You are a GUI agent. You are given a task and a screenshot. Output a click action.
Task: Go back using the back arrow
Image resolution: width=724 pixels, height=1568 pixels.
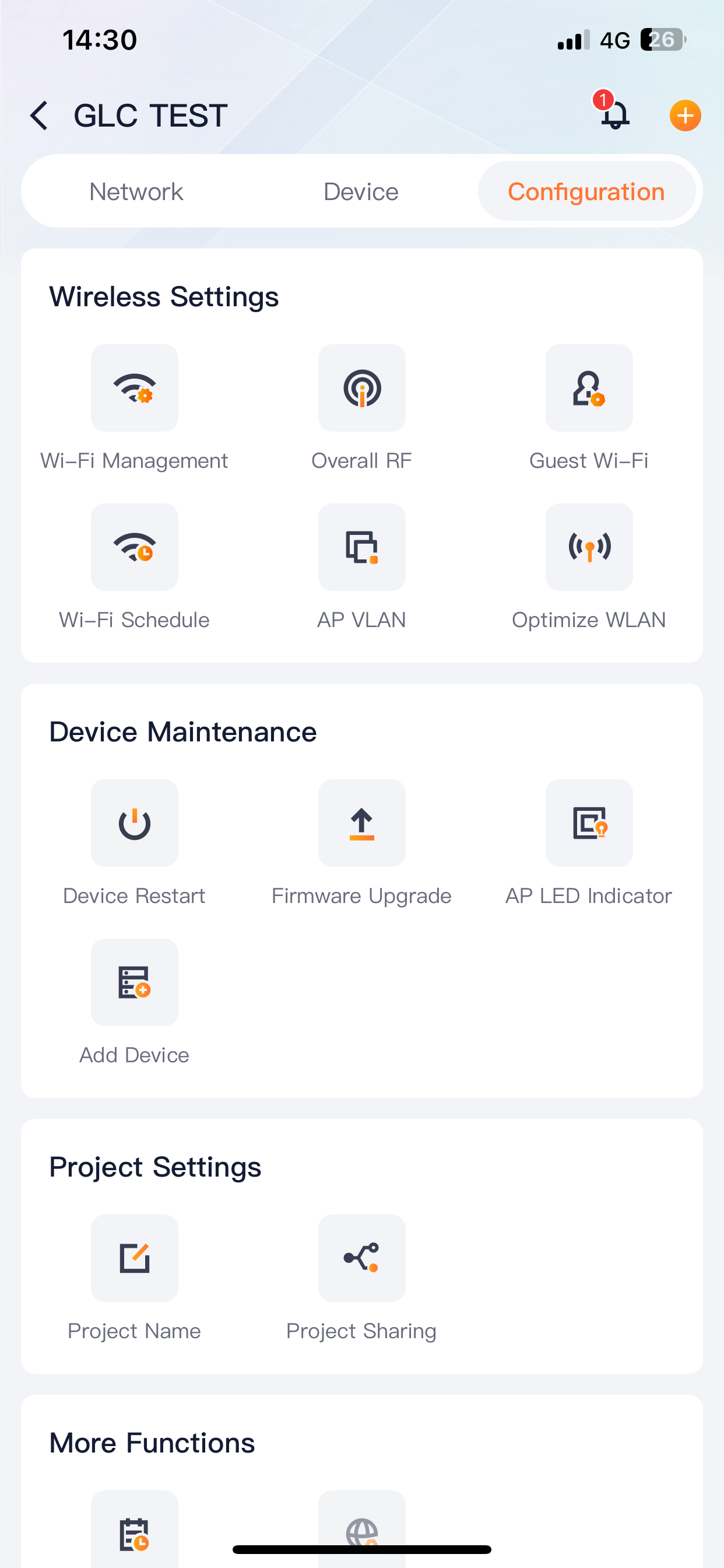[39, 116]
